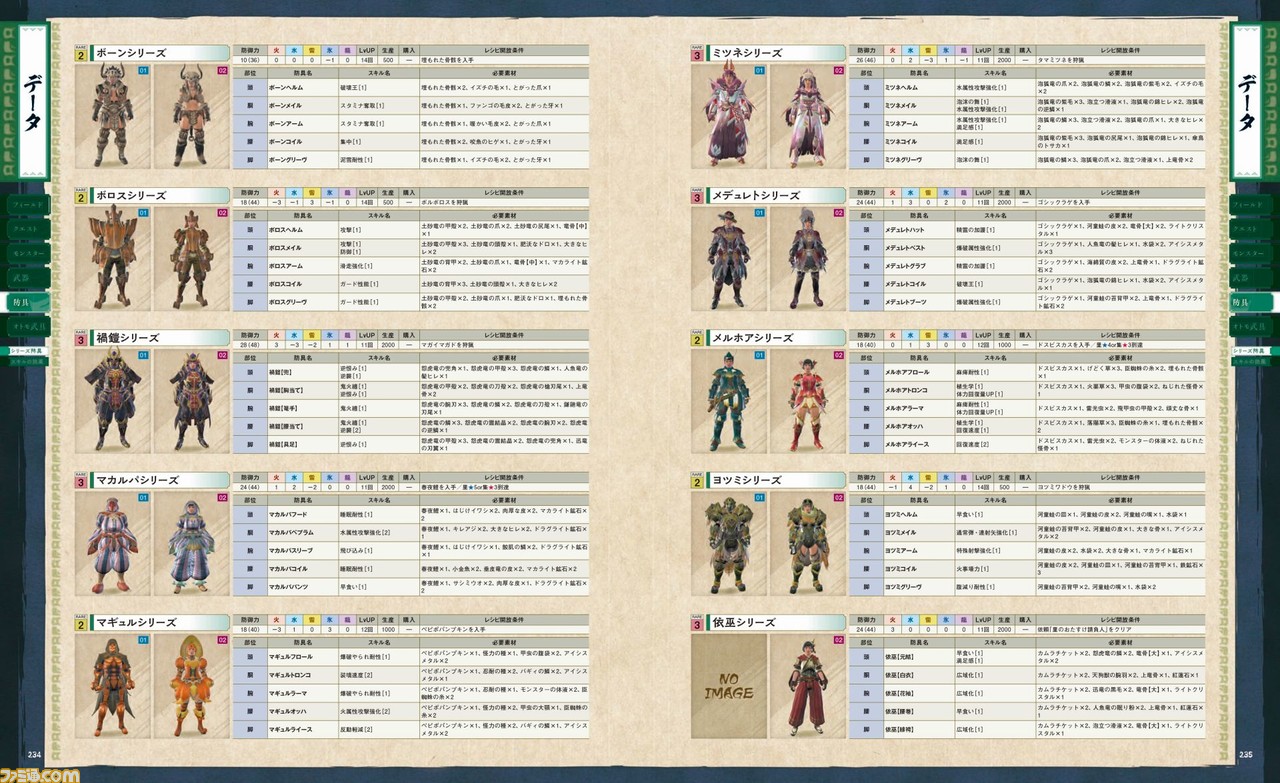Screen dimensions: 1280x783
Task: Click the page number 234
Action: coord(34,755)
